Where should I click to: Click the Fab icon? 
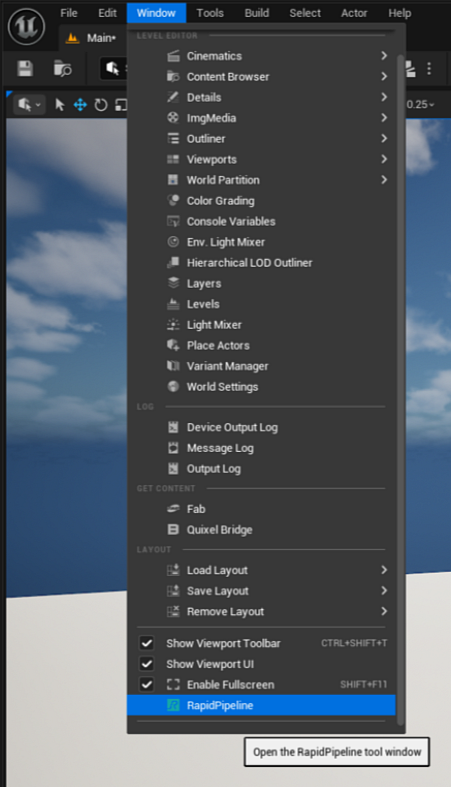173,508
